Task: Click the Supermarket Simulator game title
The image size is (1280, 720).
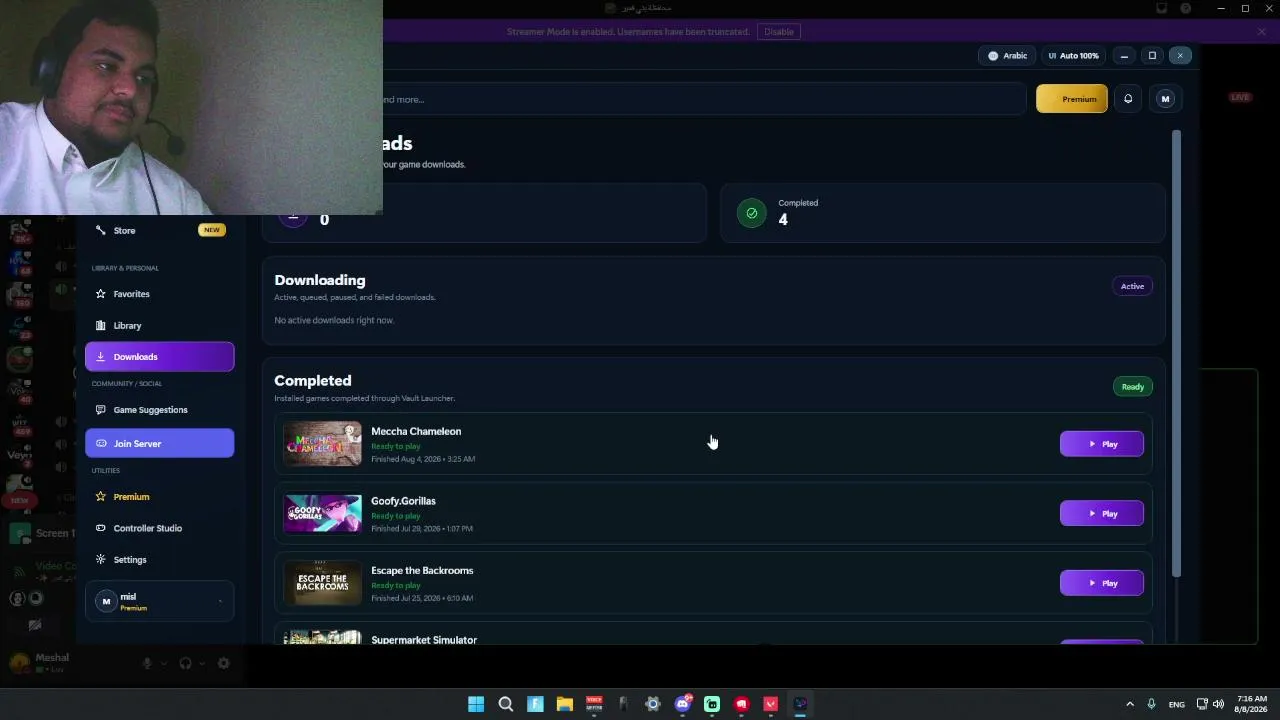Action: tap(424, 640)
